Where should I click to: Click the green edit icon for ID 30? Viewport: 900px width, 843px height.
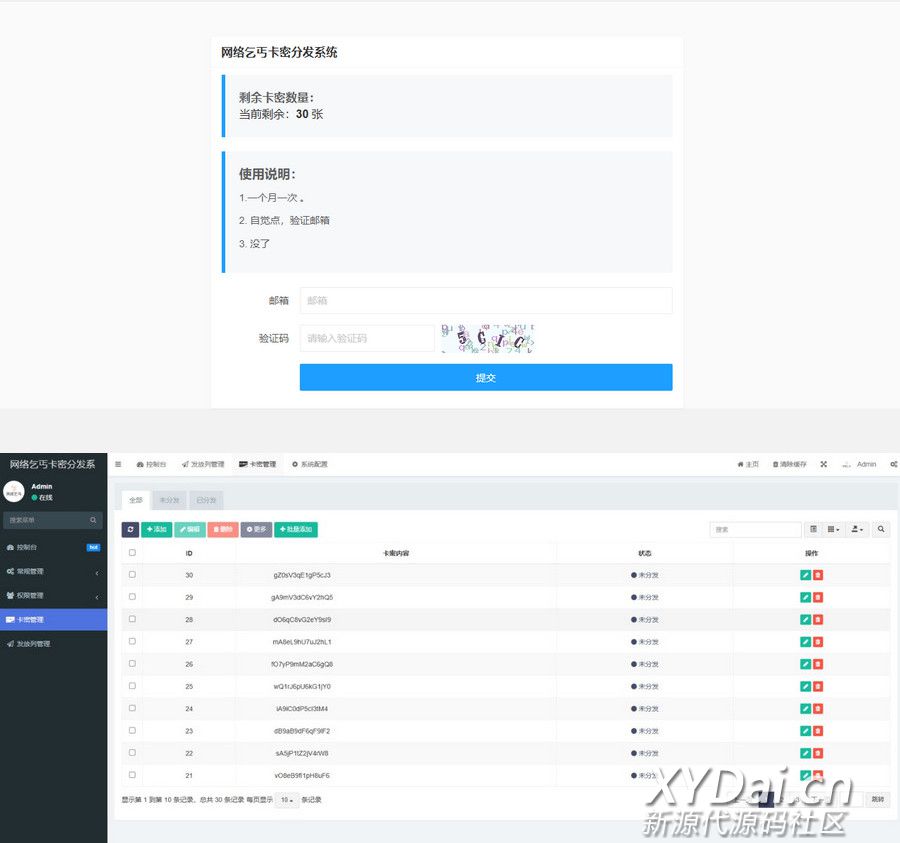point(805,575)
